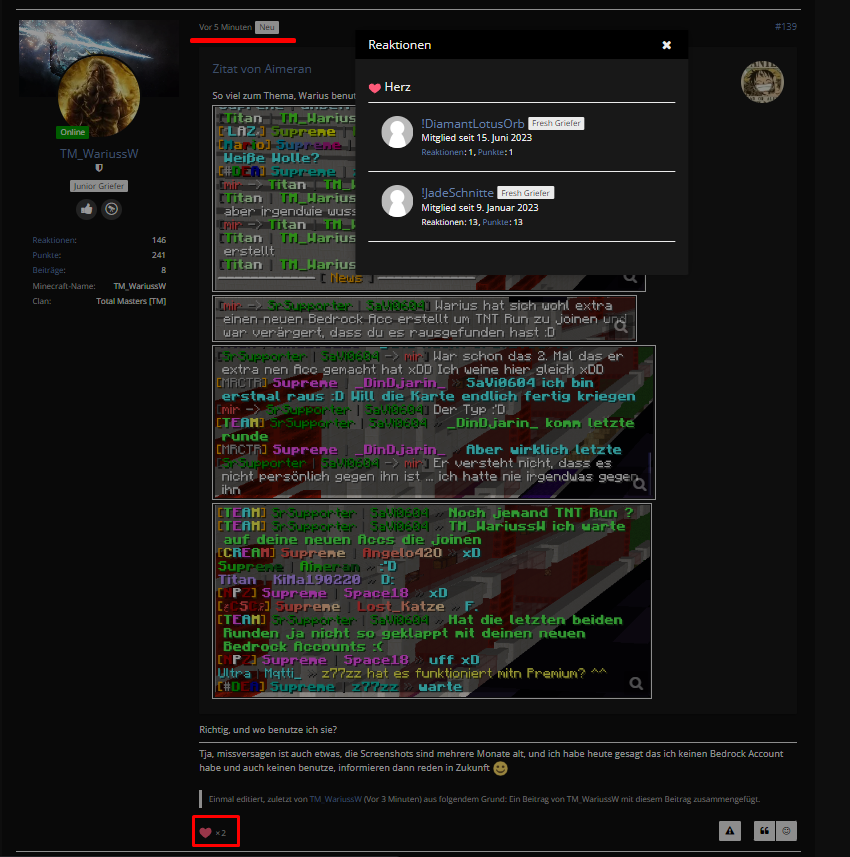Viewport: 850px width, 857px height.
Task: Click !DiamantLotusOrb's avatar image
Action: tap(397, 132)
